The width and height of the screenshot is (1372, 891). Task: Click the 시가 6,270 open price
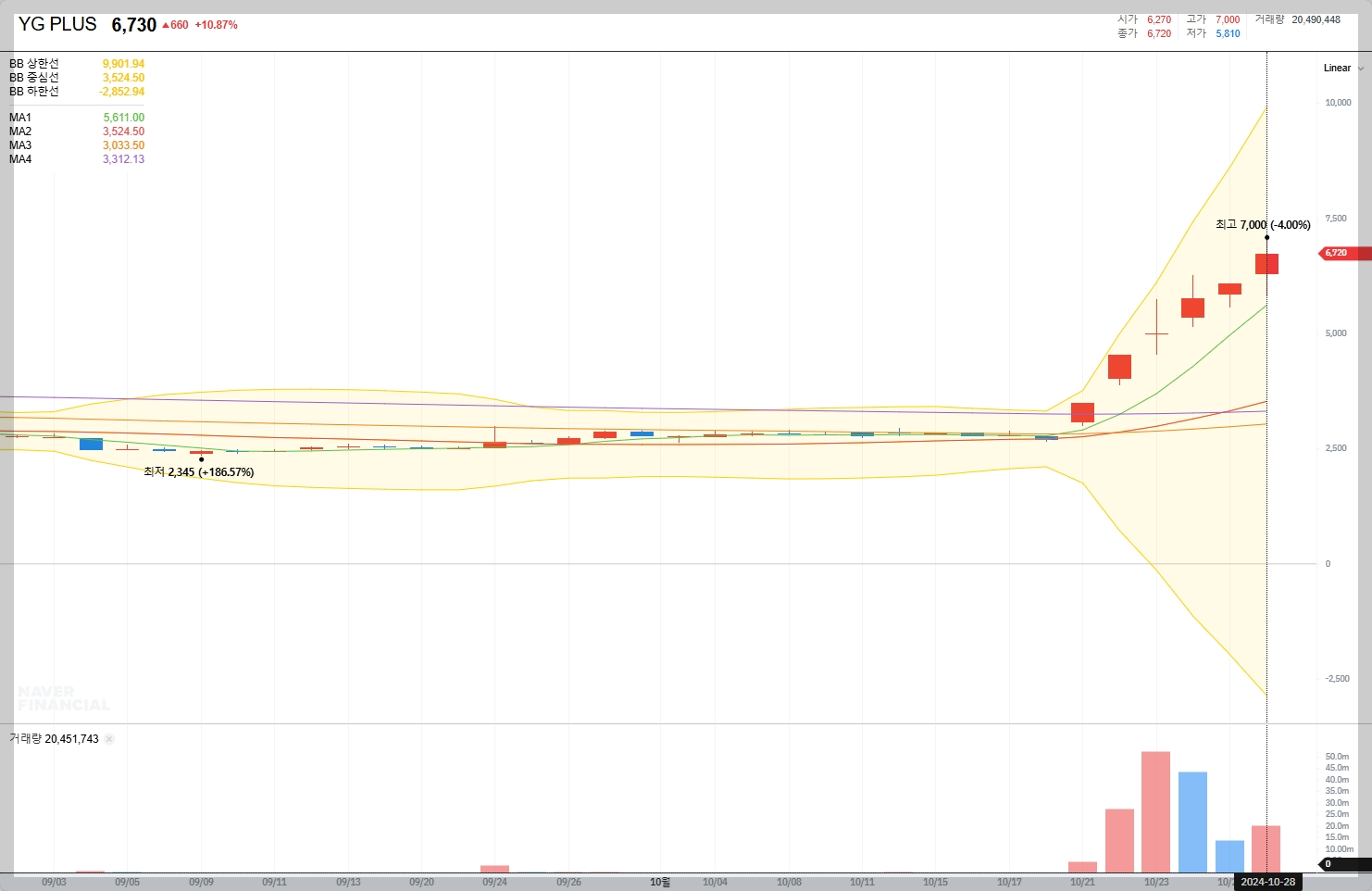click(x=1144, y=19)
